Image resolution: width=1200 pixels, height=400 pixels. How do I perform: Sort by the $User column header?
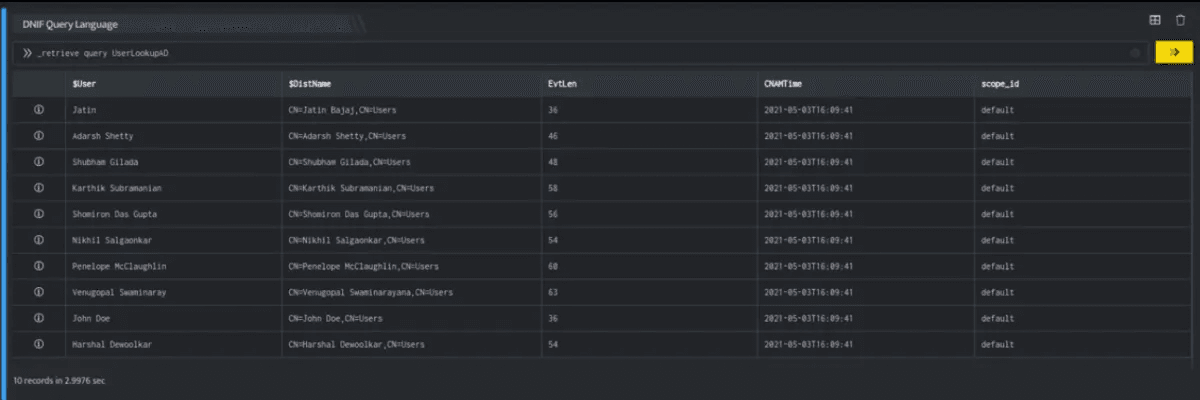point(84,83)
